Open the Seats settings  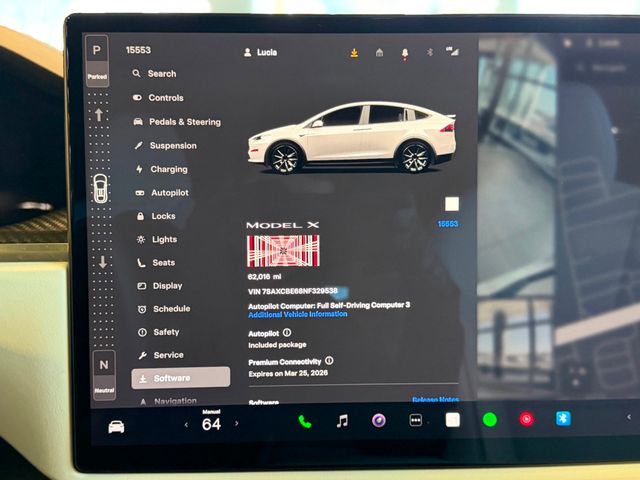[156, 262]
